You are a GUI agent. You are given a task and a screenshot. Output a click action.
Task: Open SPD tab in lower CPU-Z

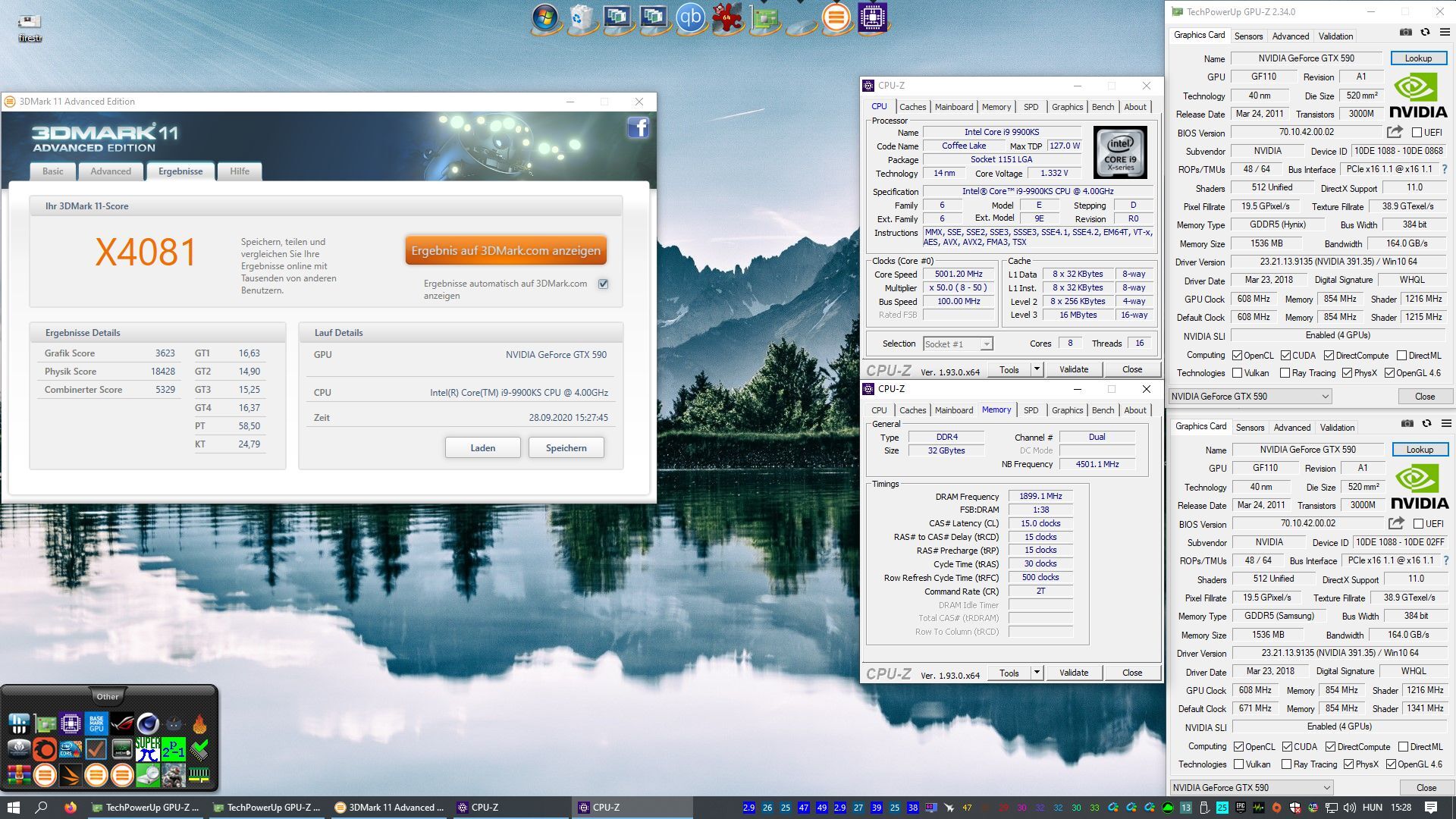(x=1031, y=410)
